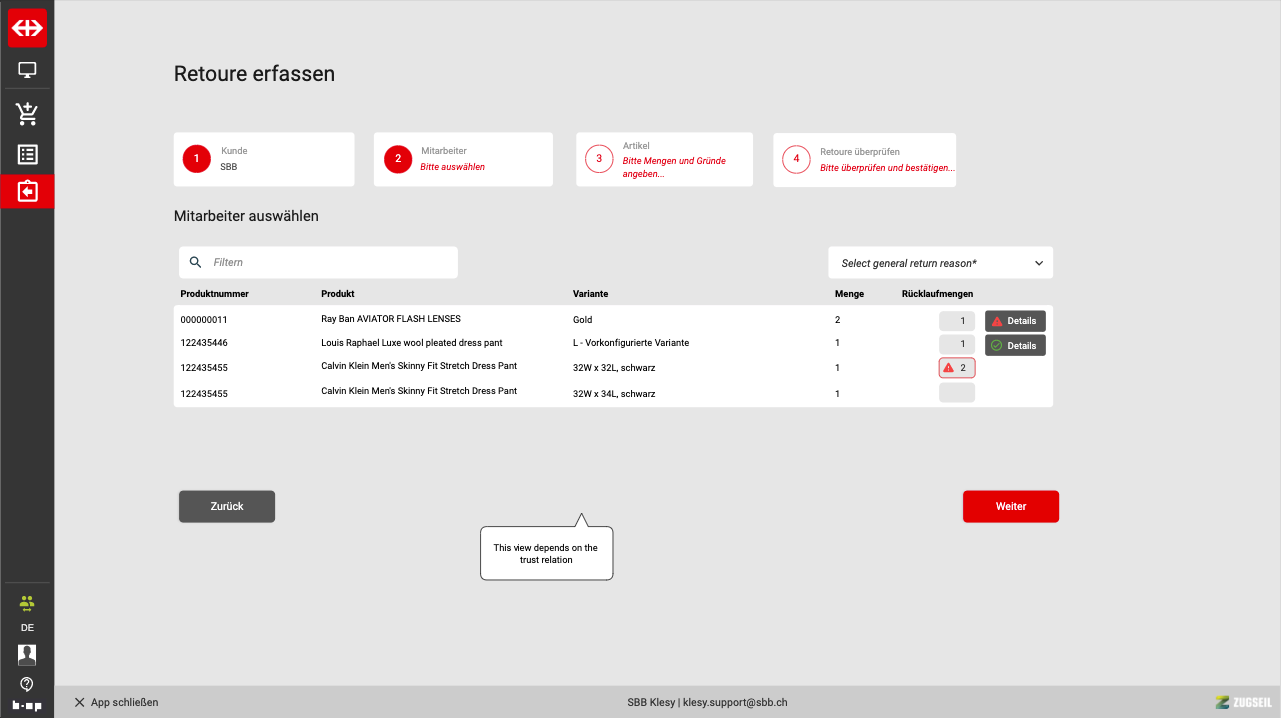Open the monitor dashboard sidebar icon

(x=27, y=71)
